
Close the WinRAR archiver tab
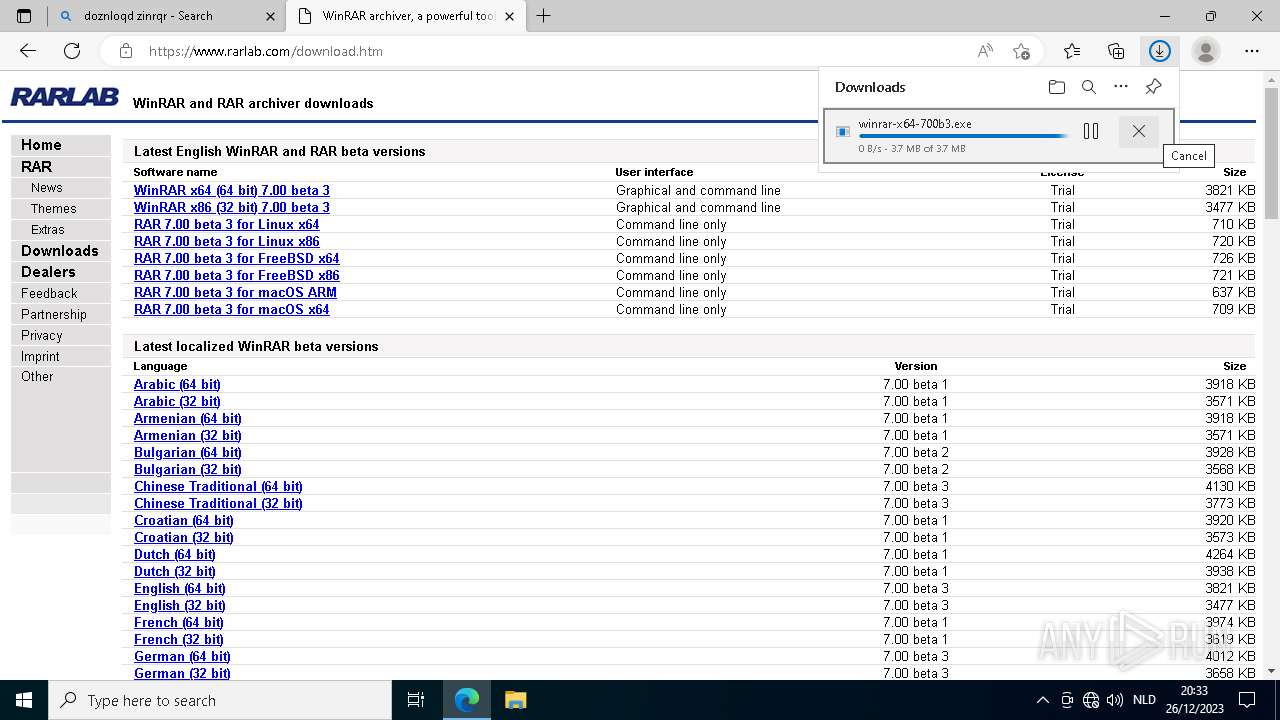[x=510, y=16]
